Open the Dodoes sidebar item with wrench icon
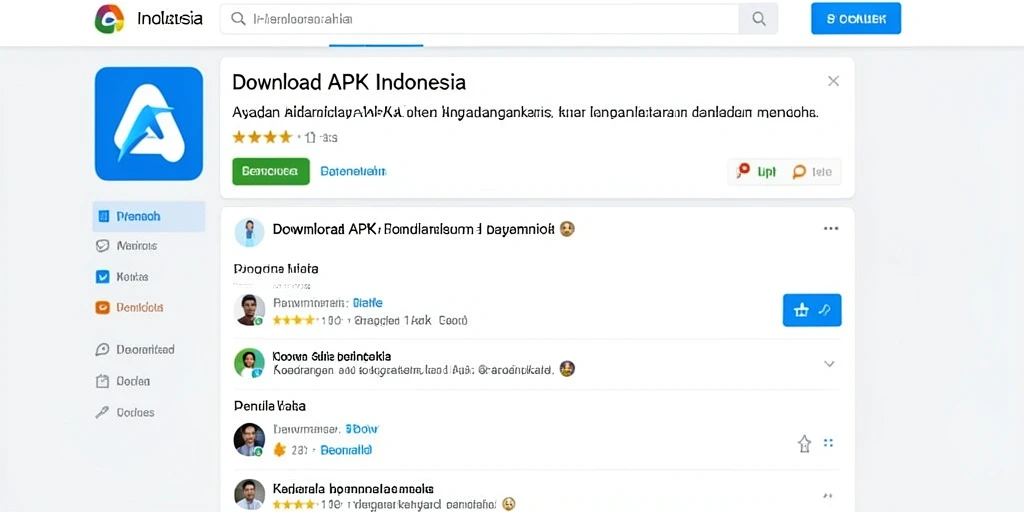 125,412
